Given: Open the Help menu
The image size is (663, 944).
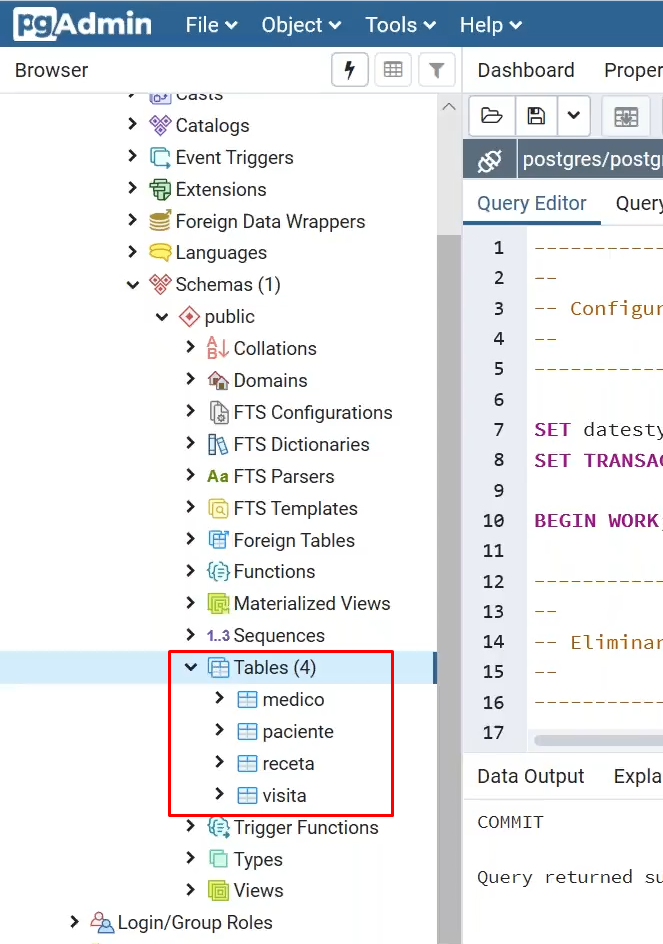Looking at the screenshot, I should [490, 25].
